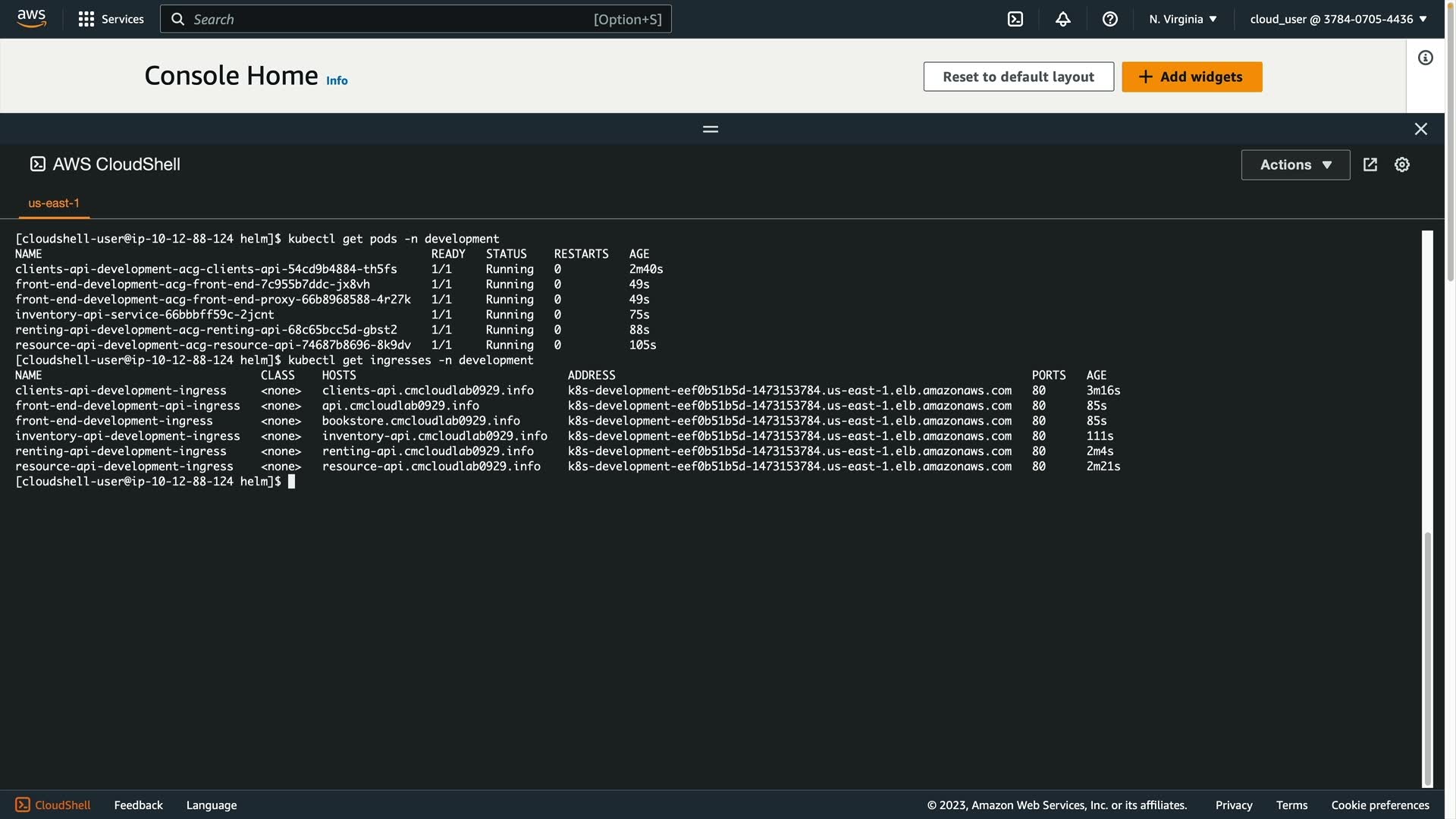This screenshot has height=819, width=1456.
Task: Expand the cloud_user account dropdown
Action: click(1338, 19)
